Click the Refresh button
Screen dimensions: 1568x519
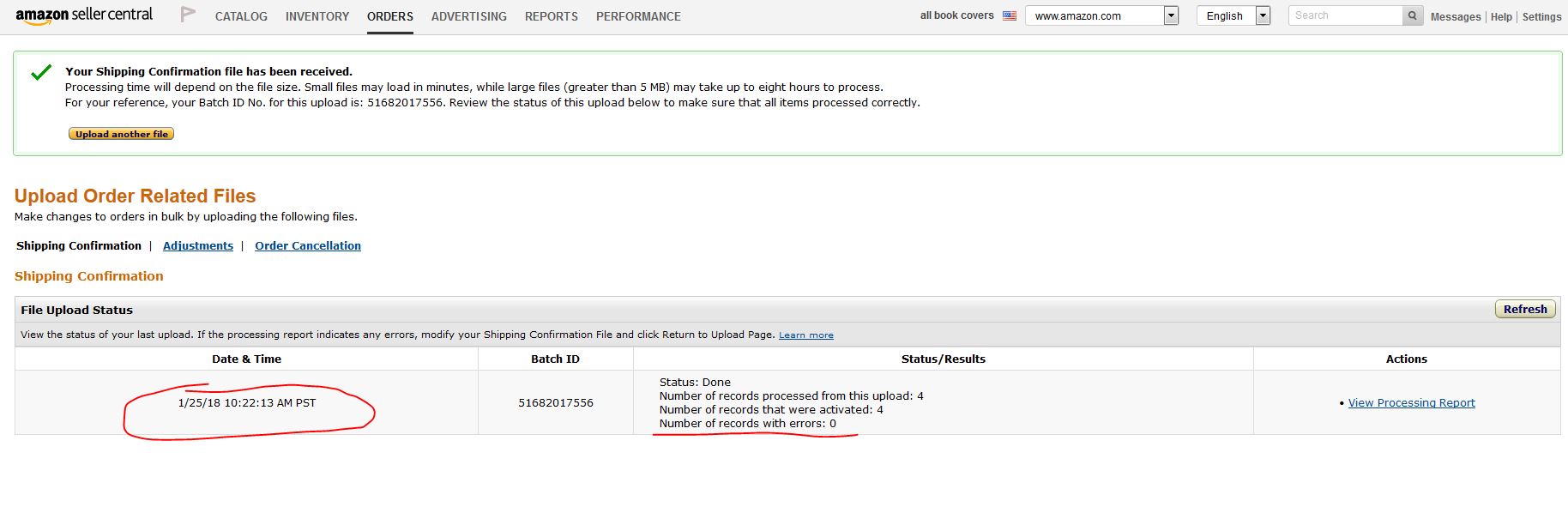coord(1525,309)
